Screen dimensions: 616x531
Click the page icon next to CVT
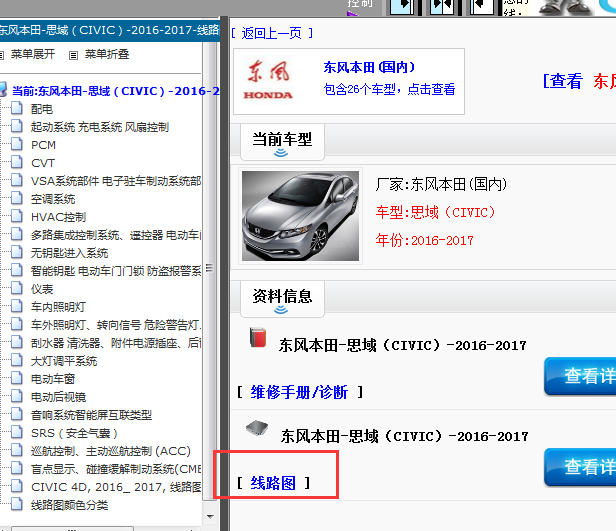[x=16, y=162]
